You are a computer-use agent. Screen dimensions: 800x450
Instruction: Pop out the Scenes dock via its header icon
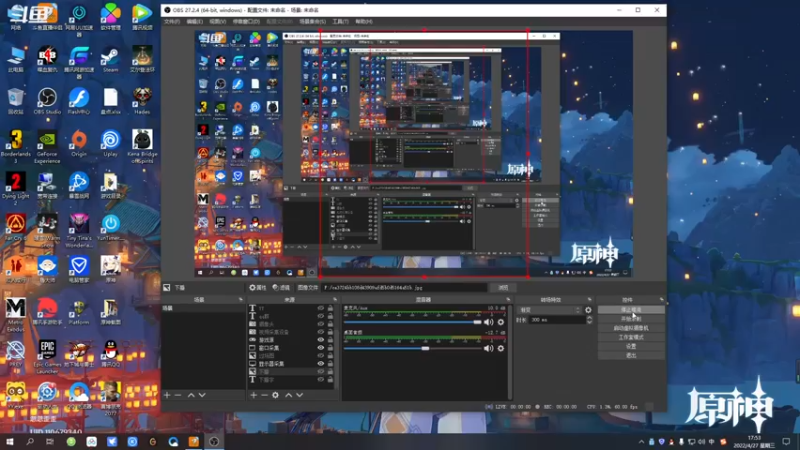(240, 299)
